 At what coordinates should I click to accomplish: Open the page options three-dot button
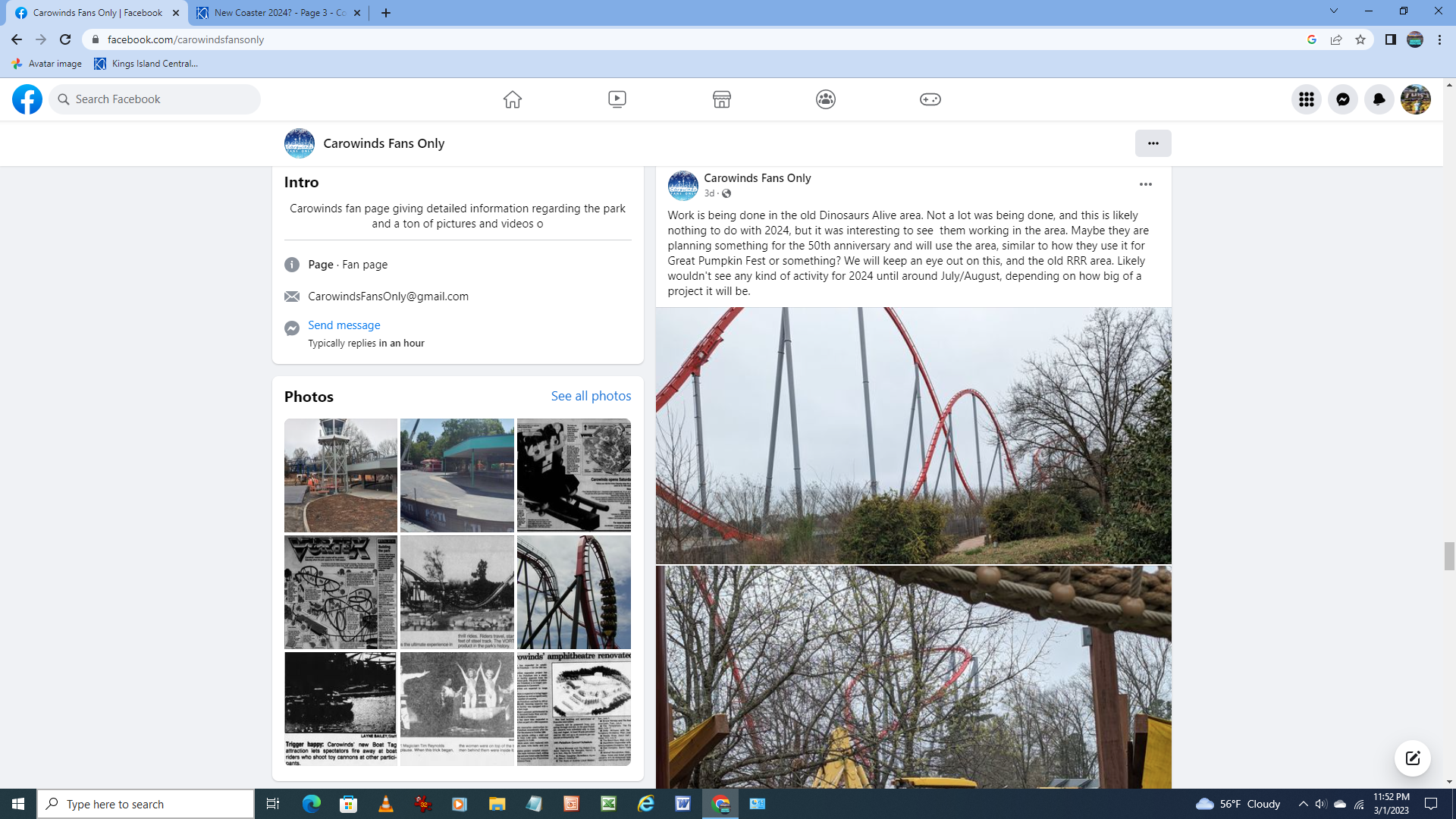[x=1153, y=143]
